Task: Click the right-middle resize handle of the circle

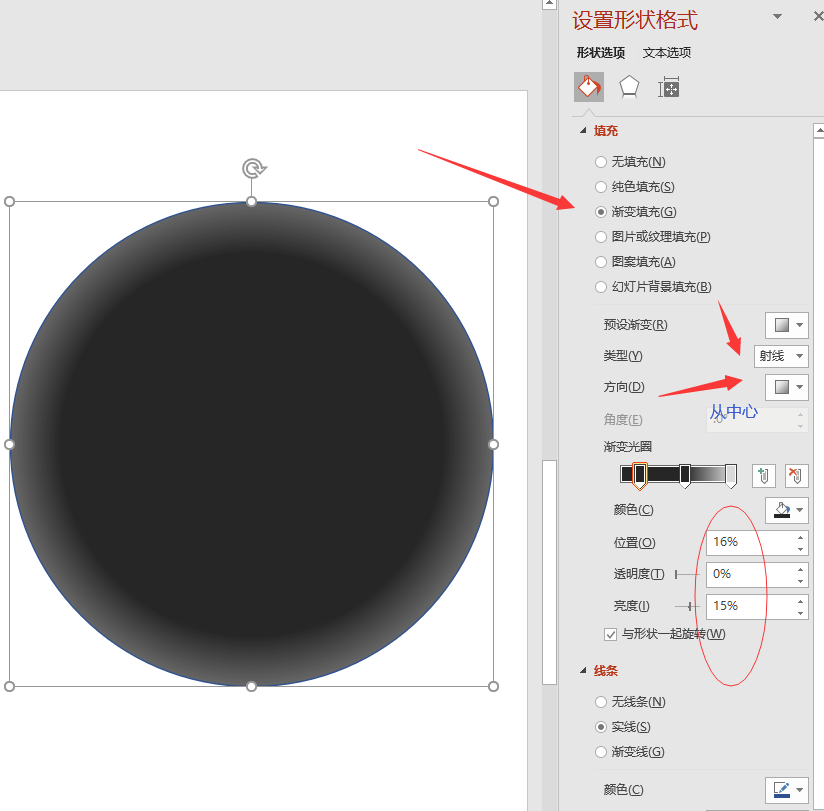Action: pyautogui.click(x=493, y=445)
